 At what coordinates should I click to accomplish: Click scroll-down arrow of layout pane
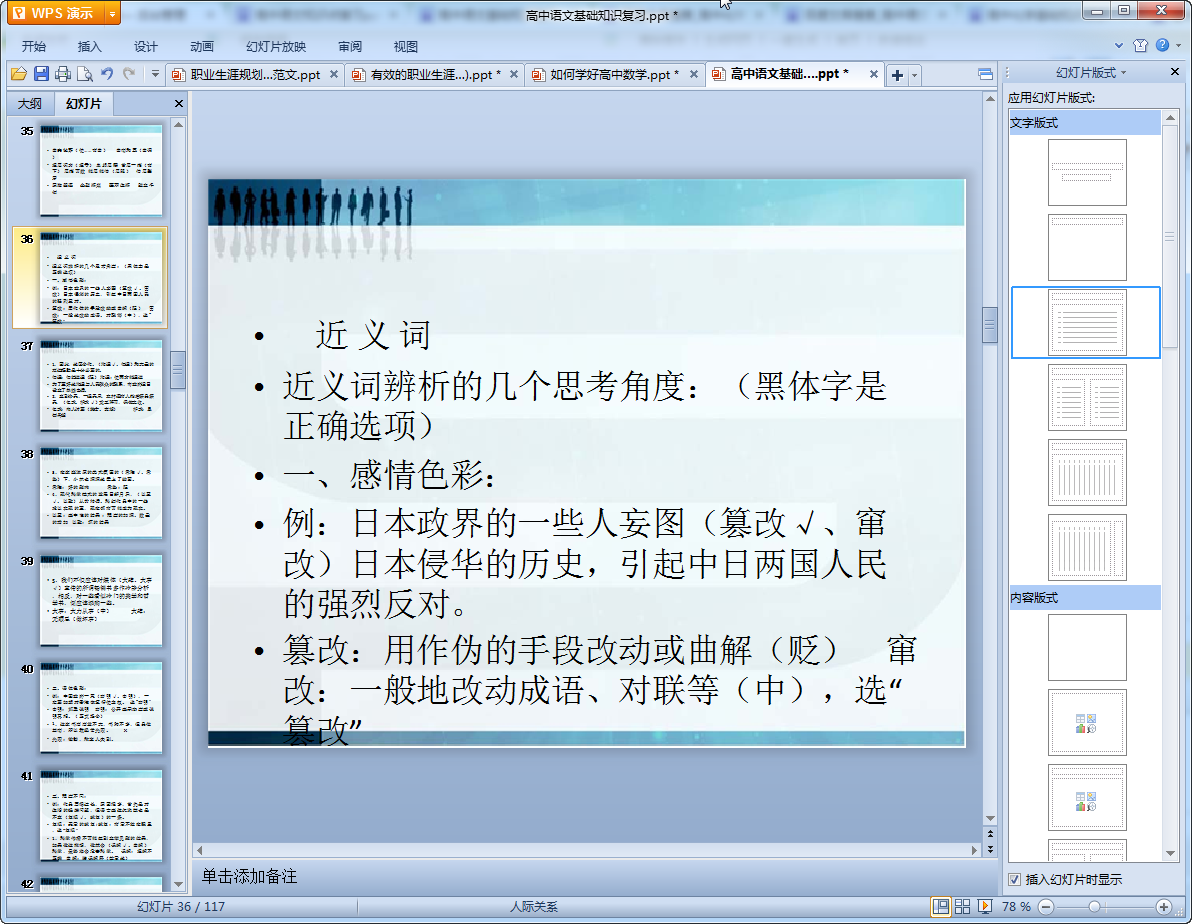click(x=1170, y=854)
